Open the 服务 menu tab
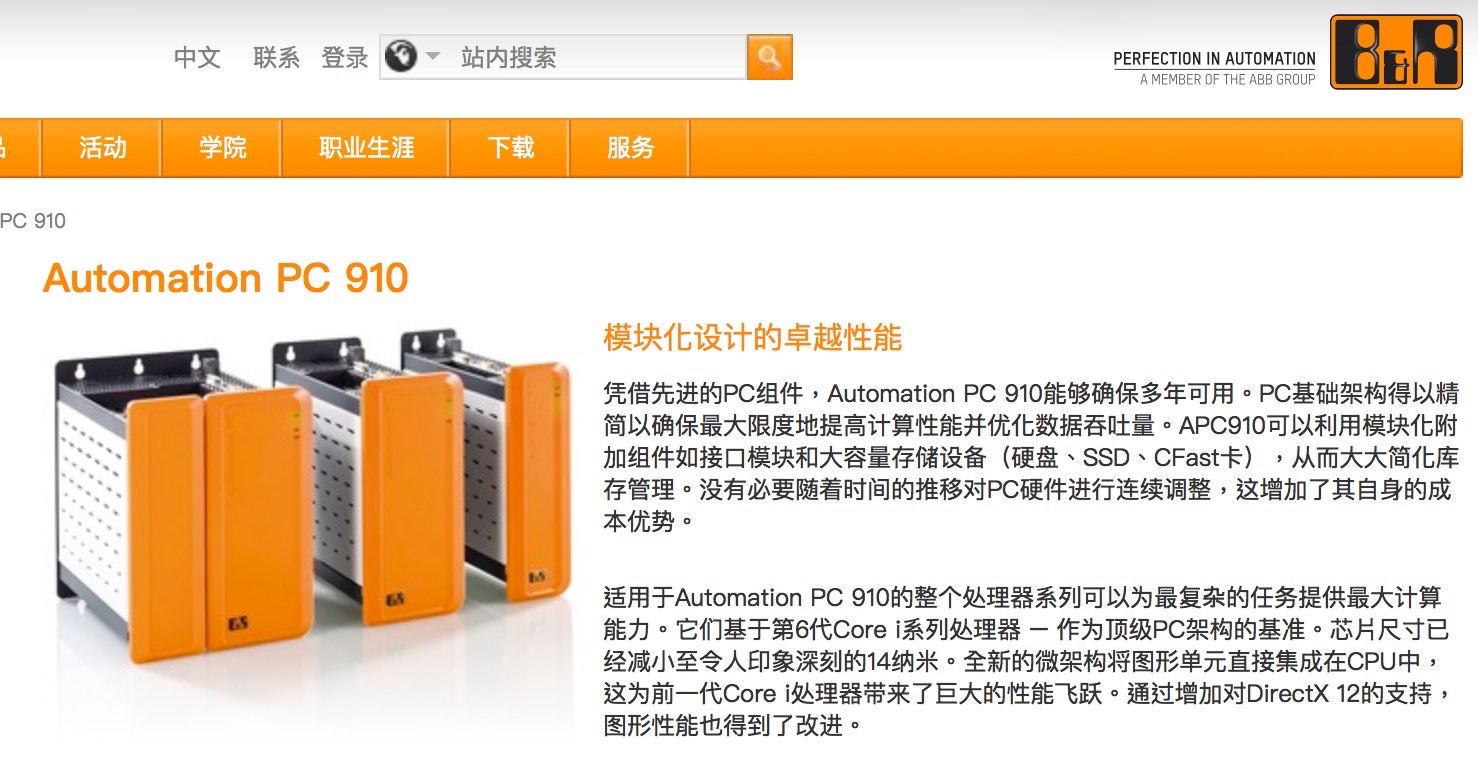1478x770 pixels. (x=630, y=148)
